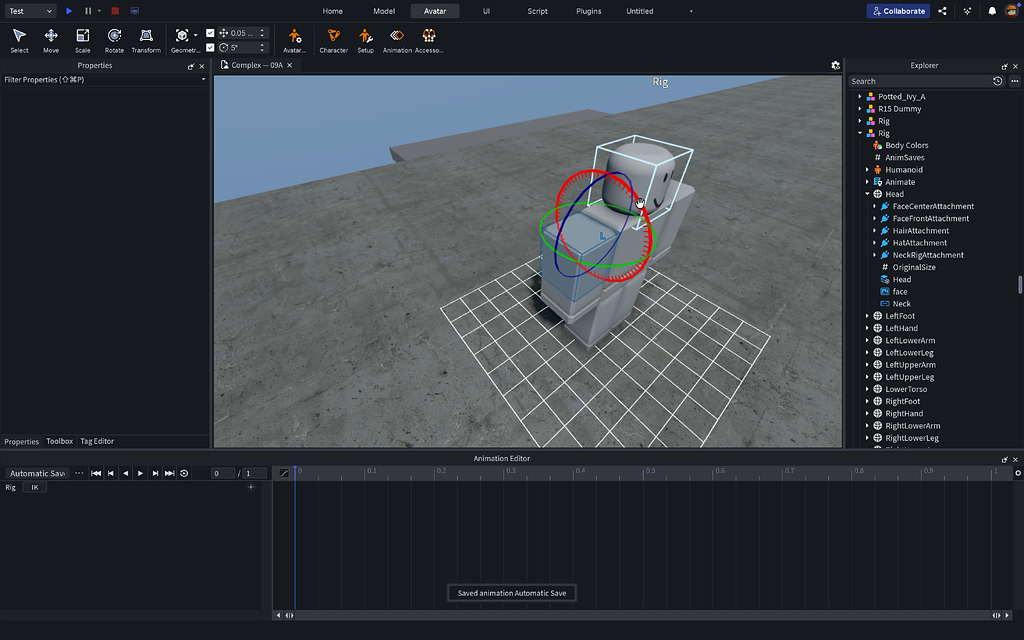Expand the FaceCenterAttachment node
The height and width of the screenshot is (640, 1024).
point(874,206)
